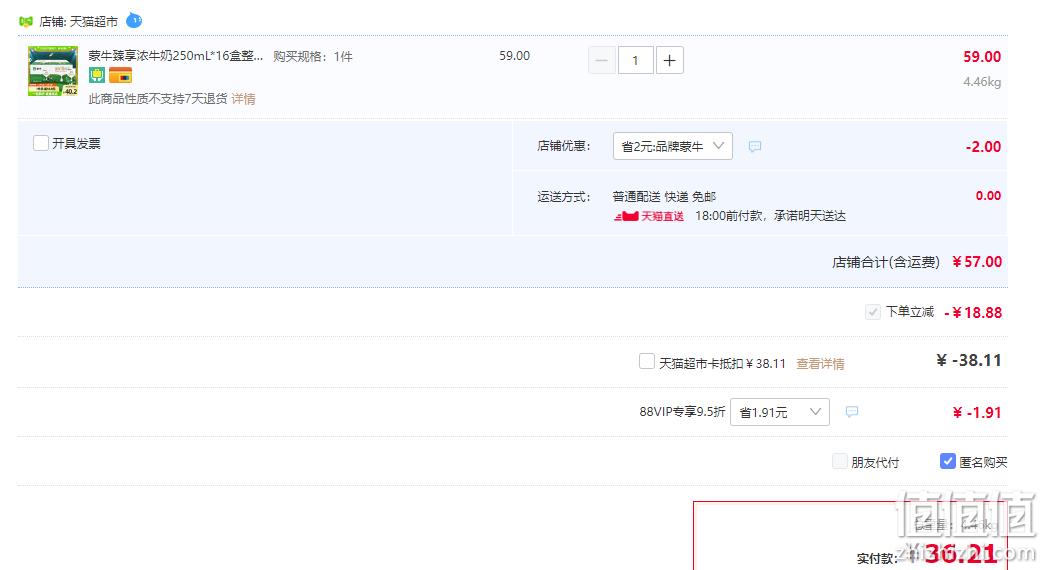The image size is (1045, 570).
Task: Expand the 店铺优惠 省2元 dropdown
Action: (672, 146)
